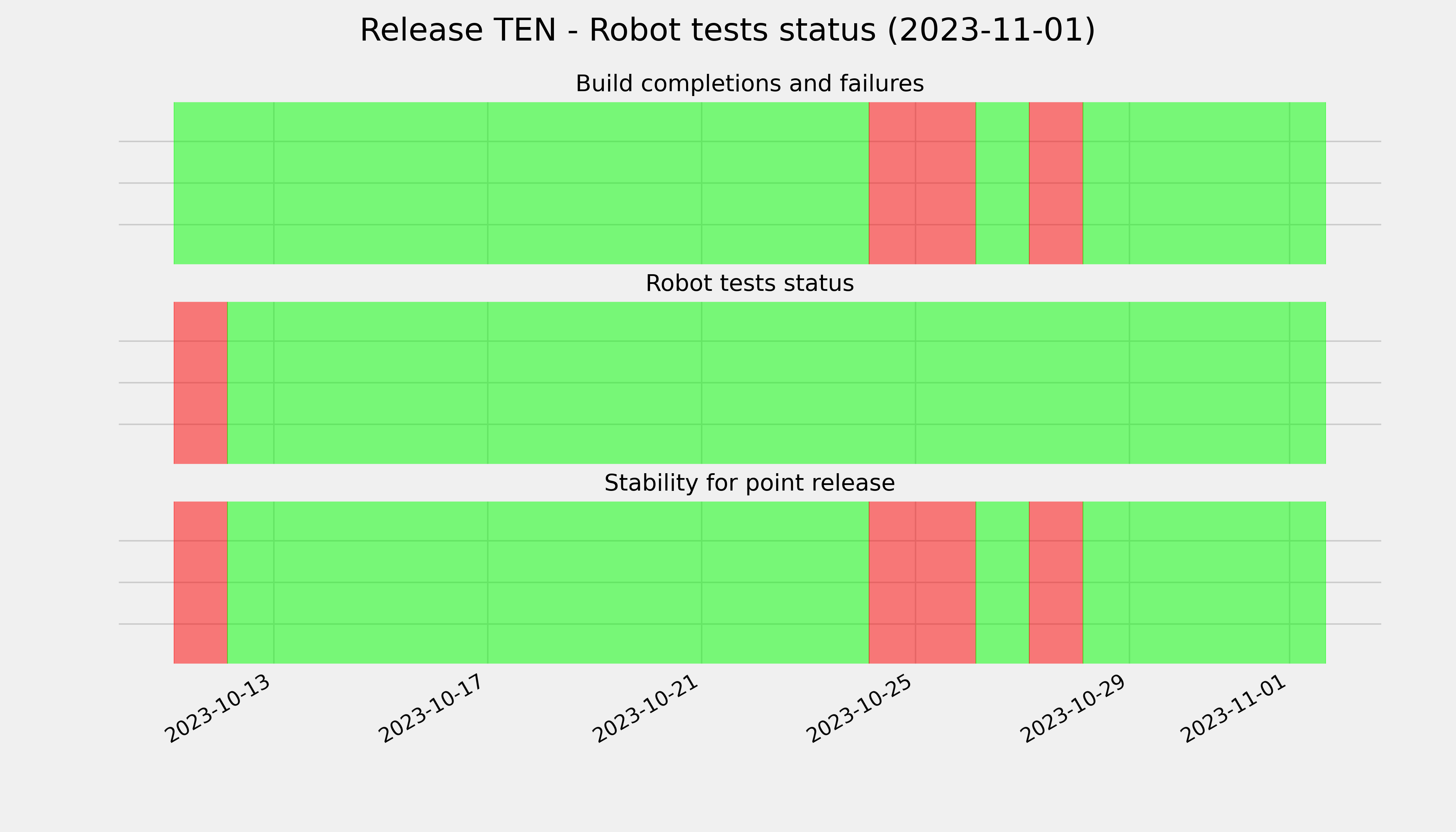
Task: Click the red block in Robot tests status chart
Action: [x=201, y=383]
